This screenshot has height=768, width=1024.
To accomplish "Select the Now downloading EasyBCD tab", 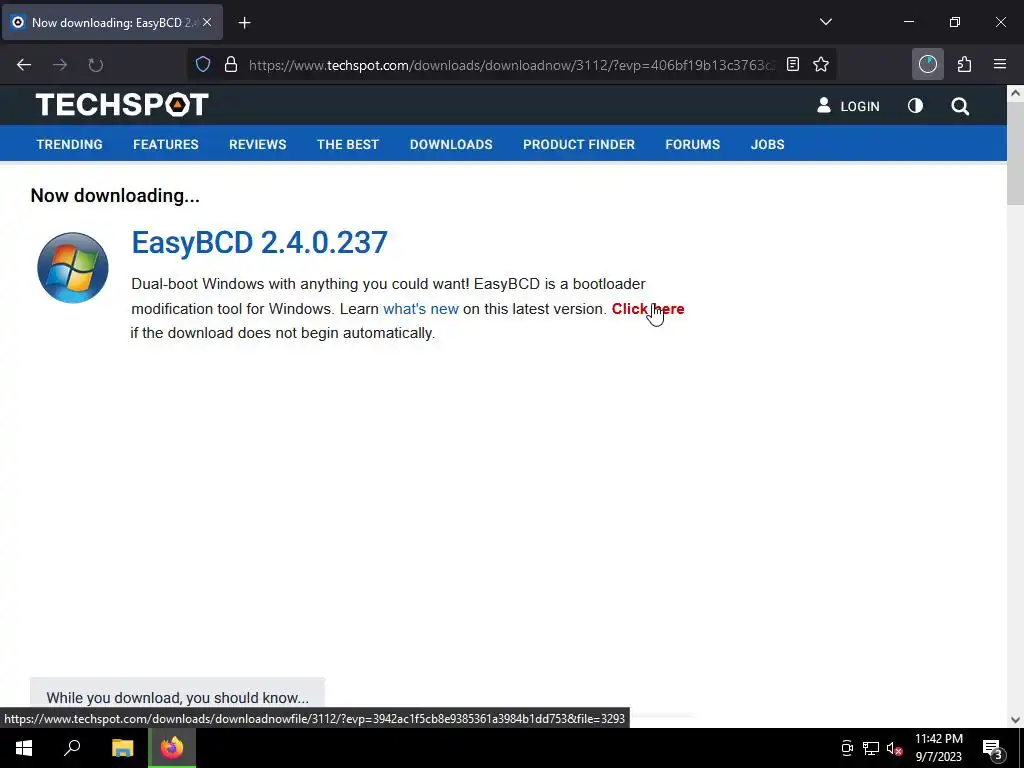I will pyautogui.click(x=112, y=22).
